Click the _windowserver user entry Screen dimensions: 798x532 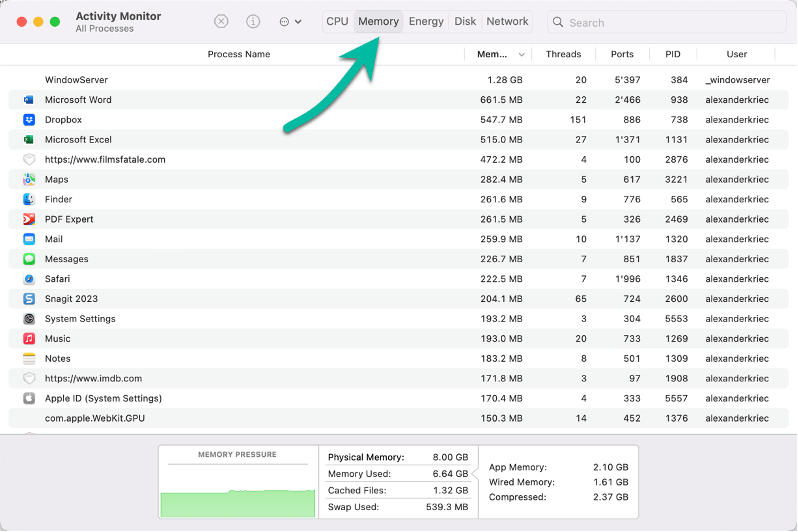coord(738,80)
